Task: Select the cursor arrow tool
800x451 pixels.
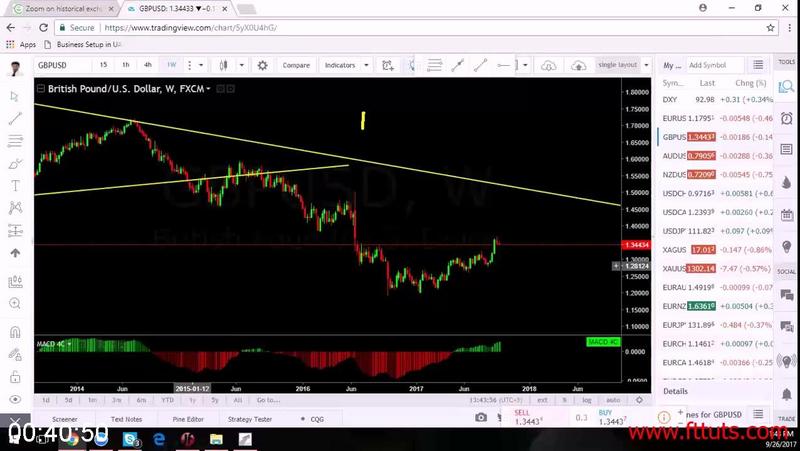Action: click(15, 96)
